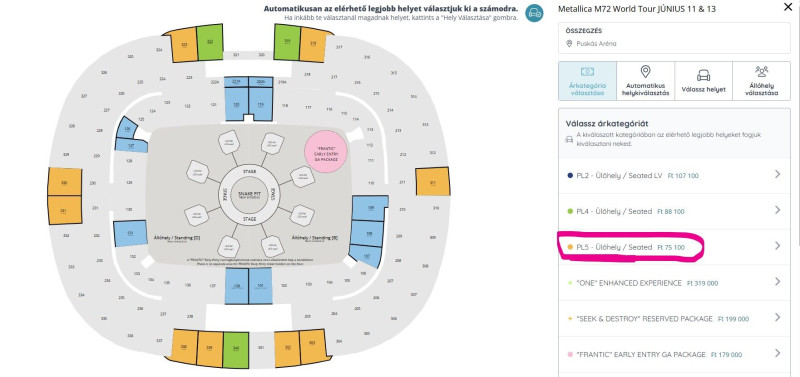Select orange section 311 on the right

tap(433, 181)
